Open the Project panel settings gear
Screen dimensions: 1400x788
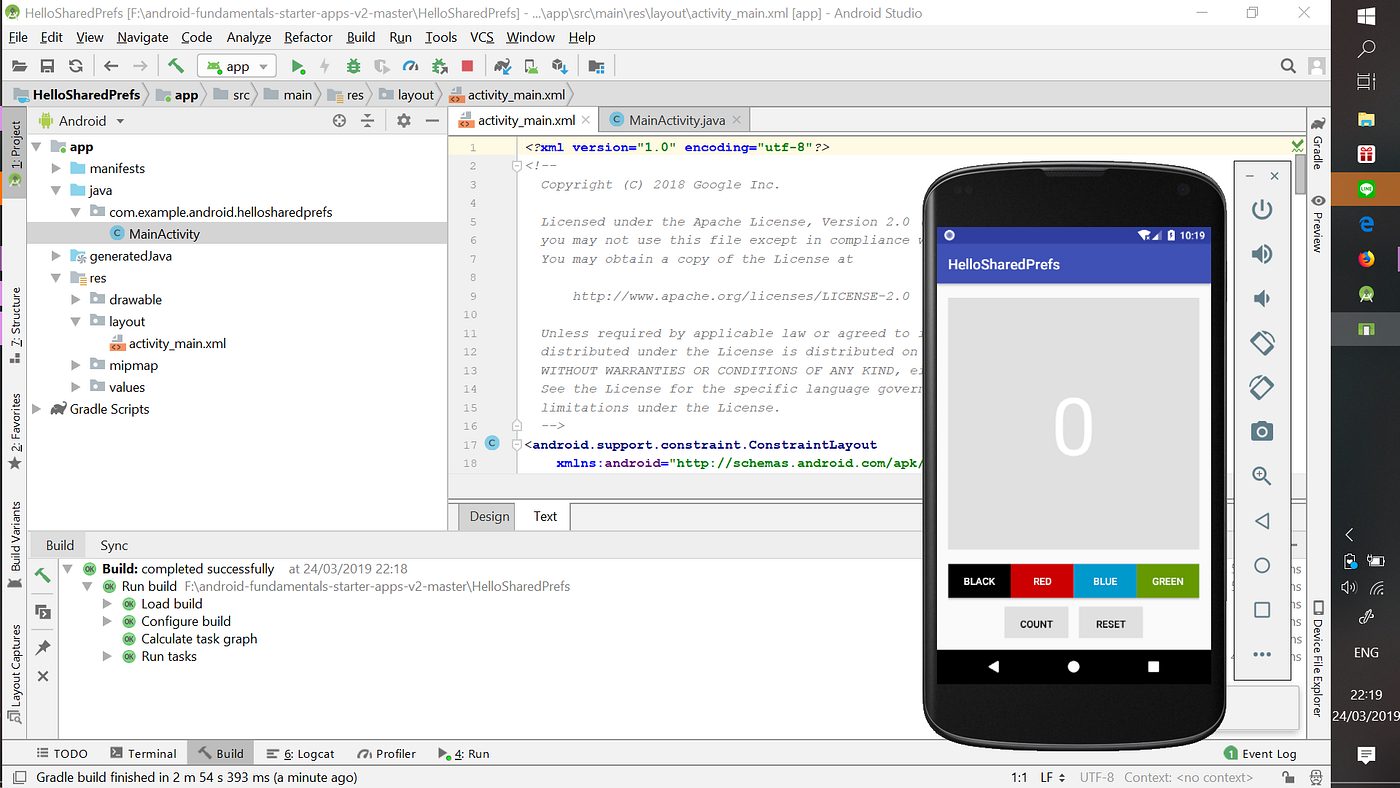[x=403, y=120]
